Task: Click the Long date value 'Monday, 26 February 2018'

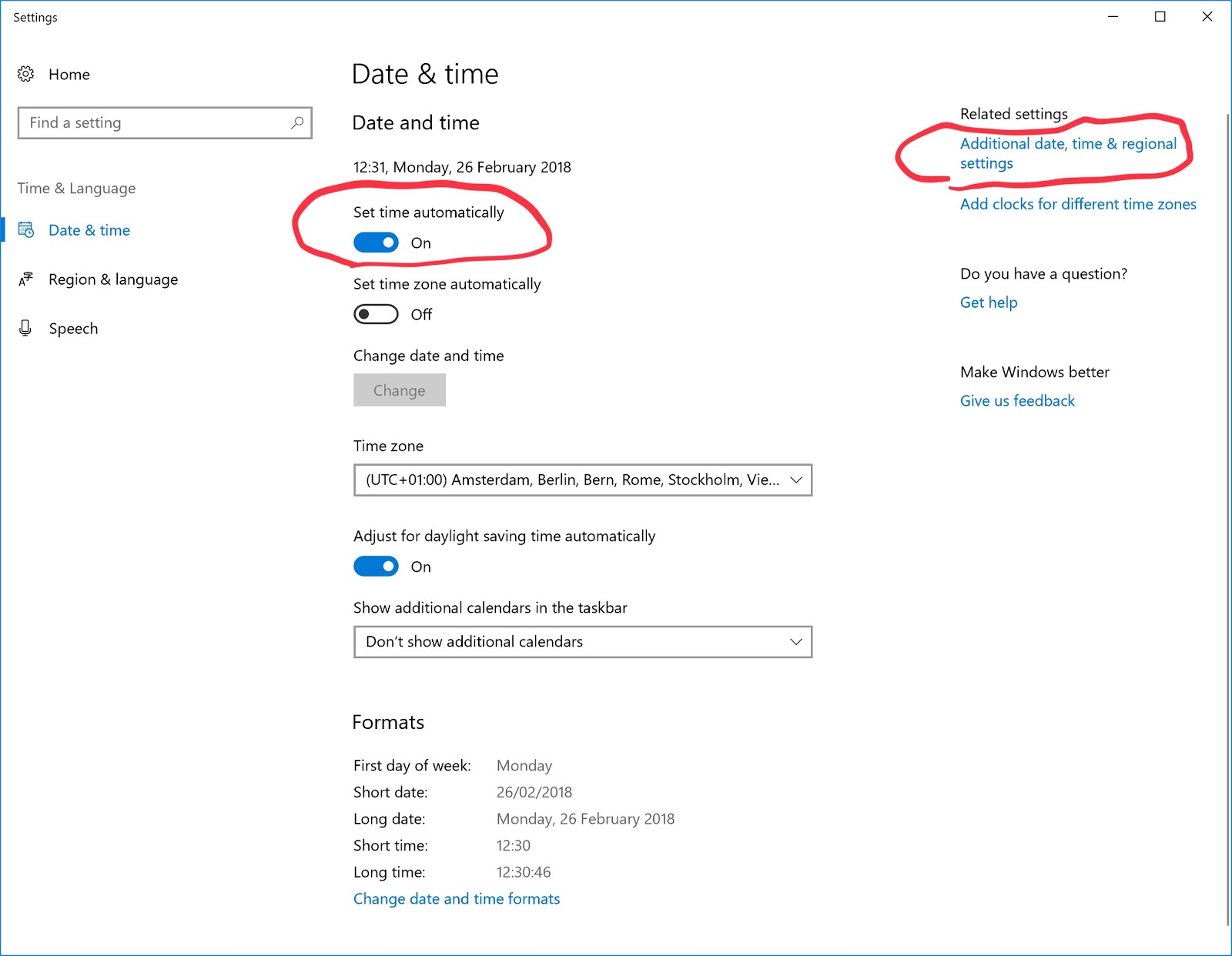Action: pyautogui.click(x=585, y=819)
